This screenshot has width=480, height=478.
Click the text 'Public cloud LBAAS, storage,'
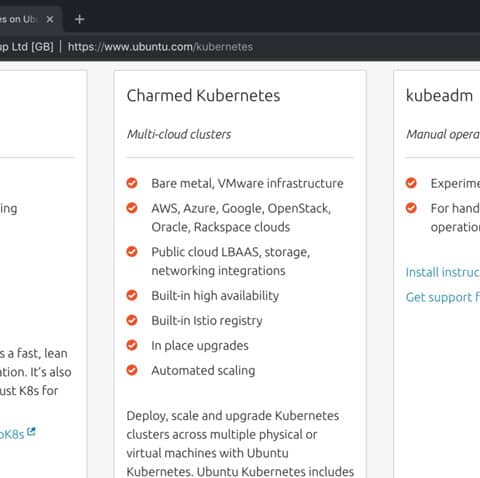pos(231,252)
